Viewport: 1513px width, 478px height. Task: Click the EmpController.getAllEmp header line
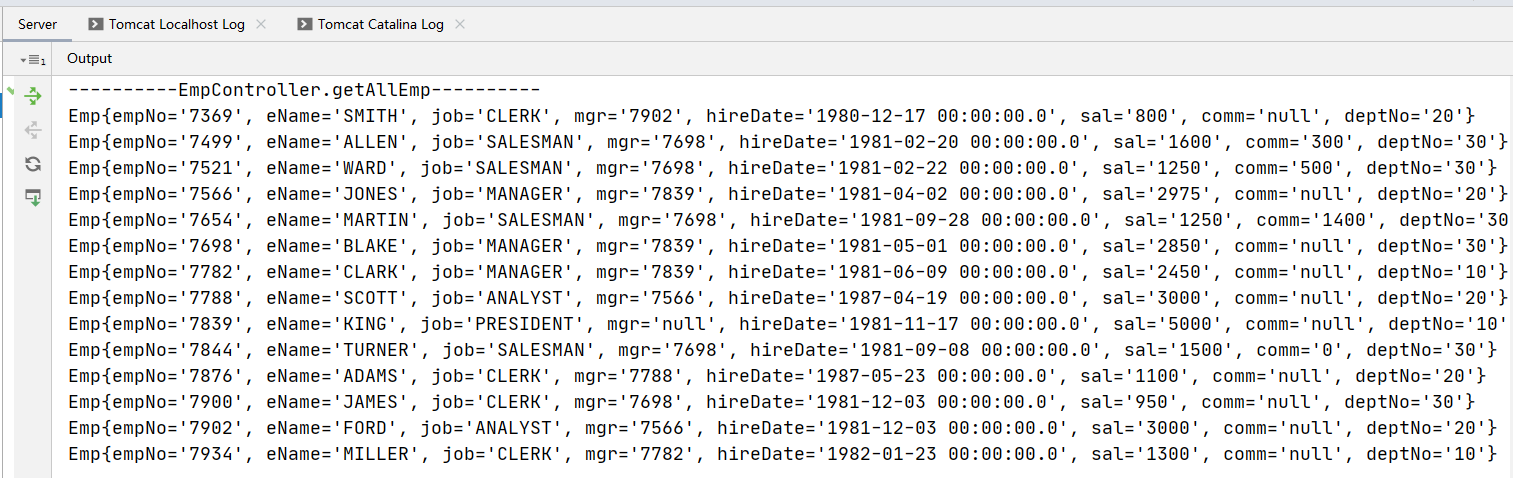[304, 89]
